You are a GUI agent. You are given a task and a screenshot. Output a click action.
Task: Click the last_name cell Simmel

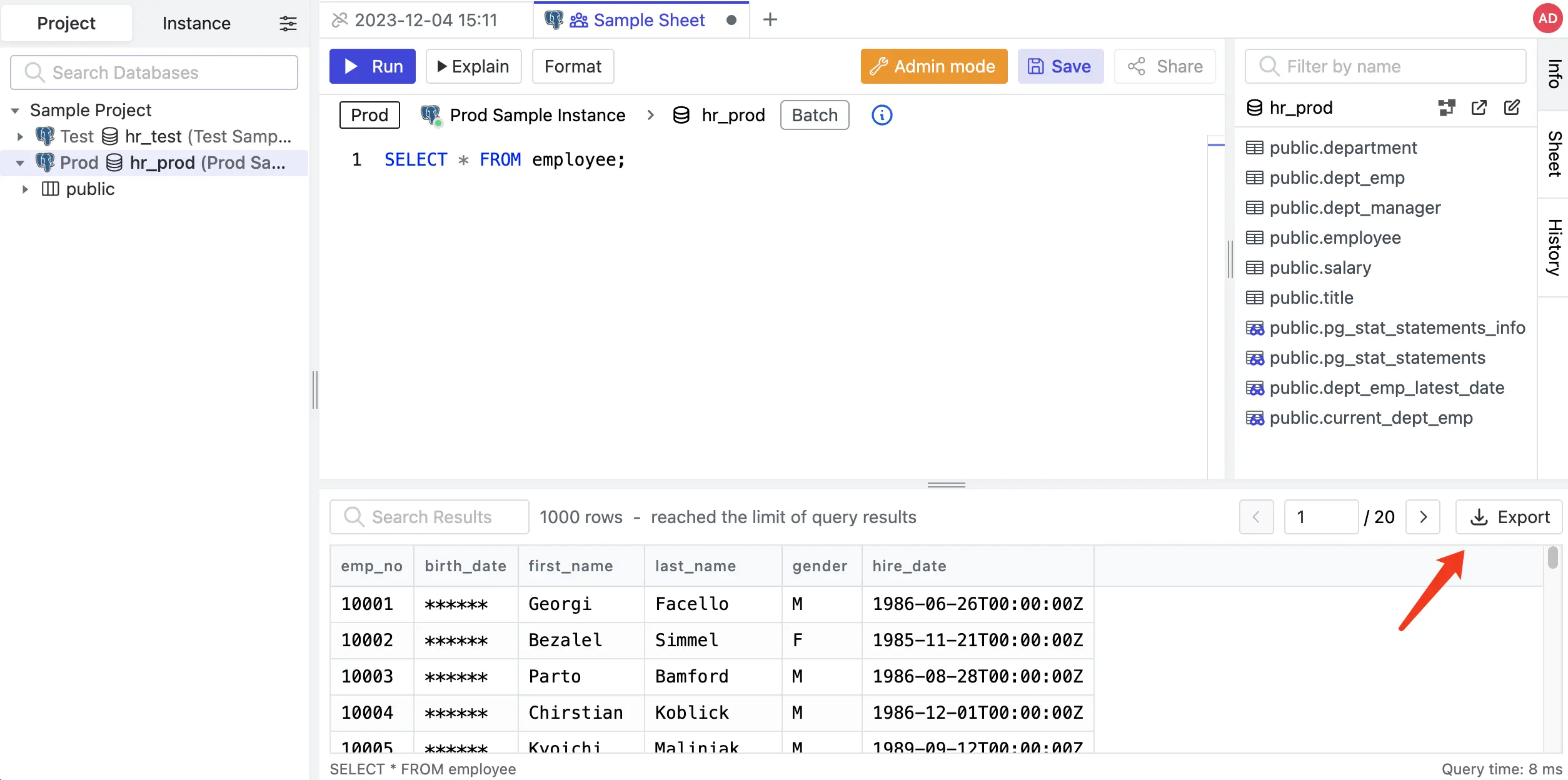click(x=713, y=640)
